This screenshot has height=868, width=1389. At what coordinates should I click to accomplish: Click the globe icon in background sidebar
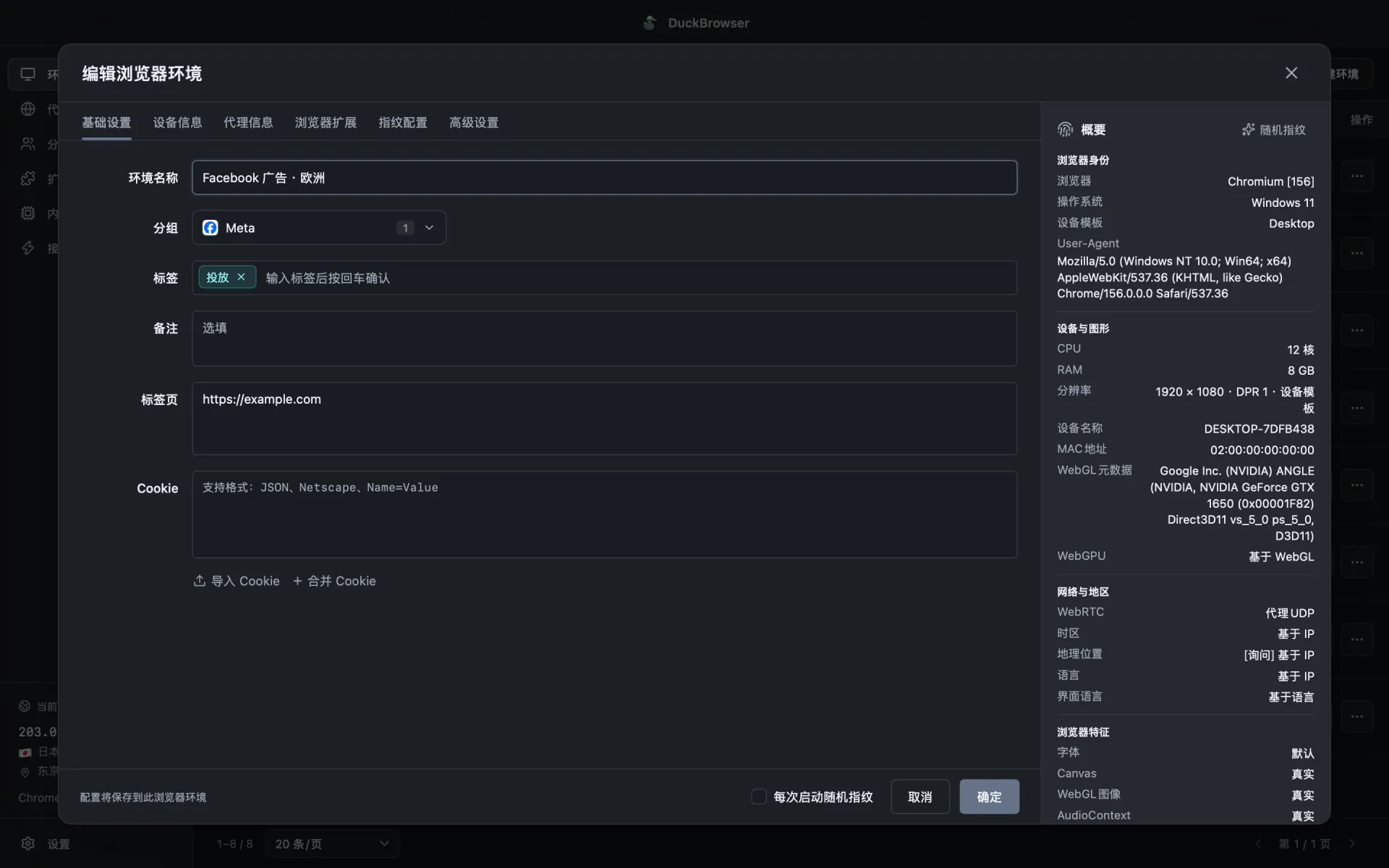click(x=28, y=109)
